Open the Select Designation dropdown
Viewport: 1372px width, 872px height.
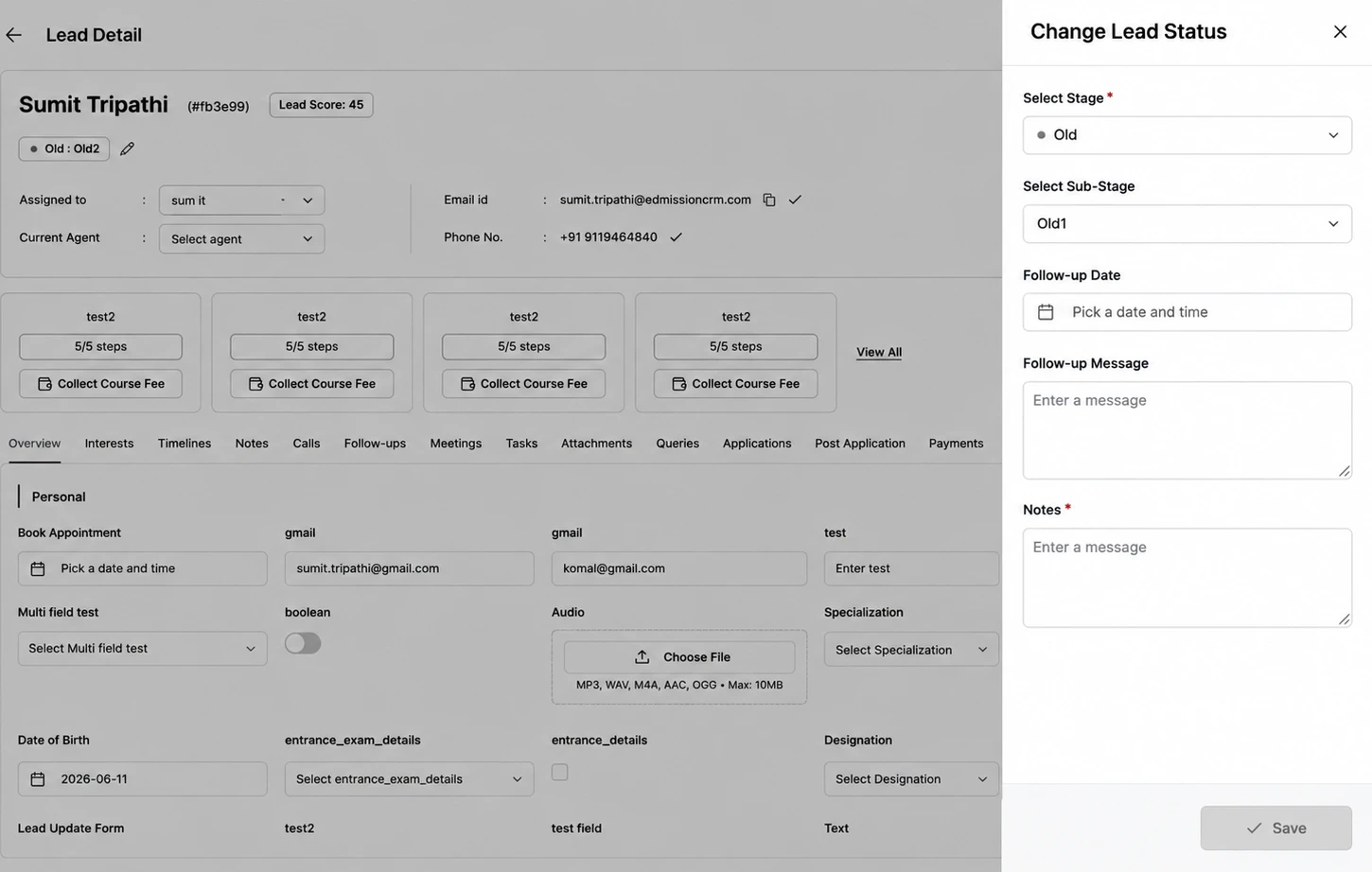(x=911, y=779)
